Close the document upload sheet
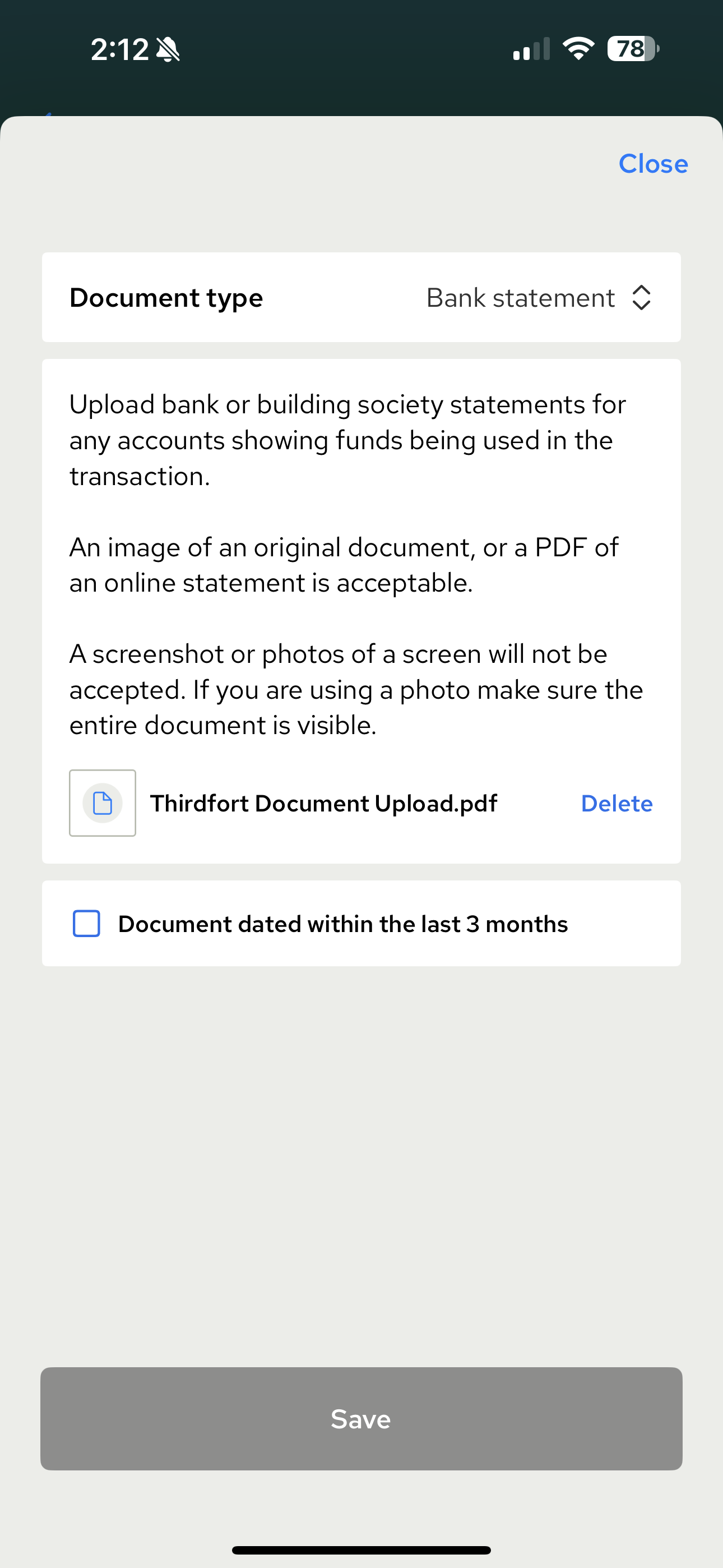The image size is (723, 1568). (653, 164)
